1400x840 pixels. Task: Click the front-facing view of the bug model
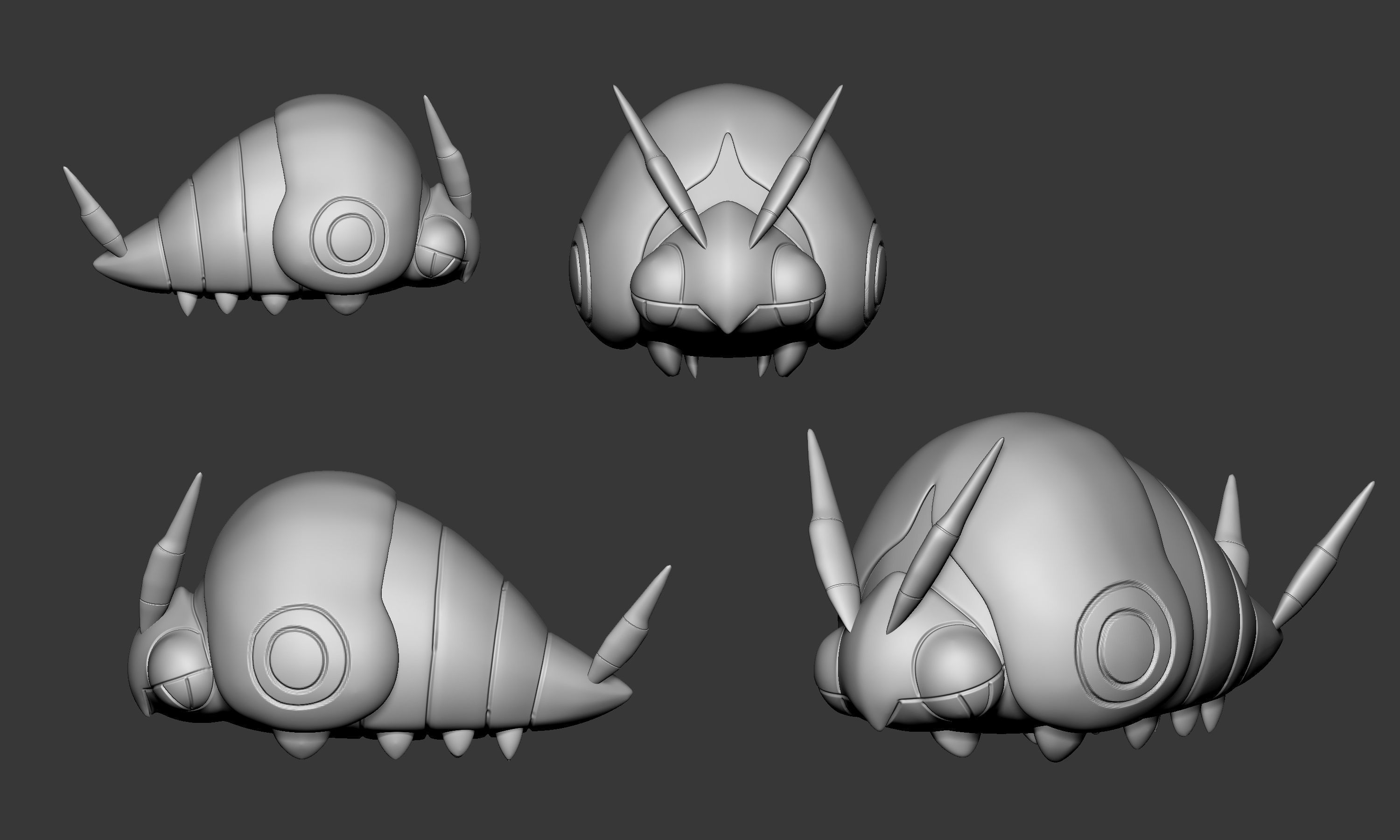(x=728, y=230)
